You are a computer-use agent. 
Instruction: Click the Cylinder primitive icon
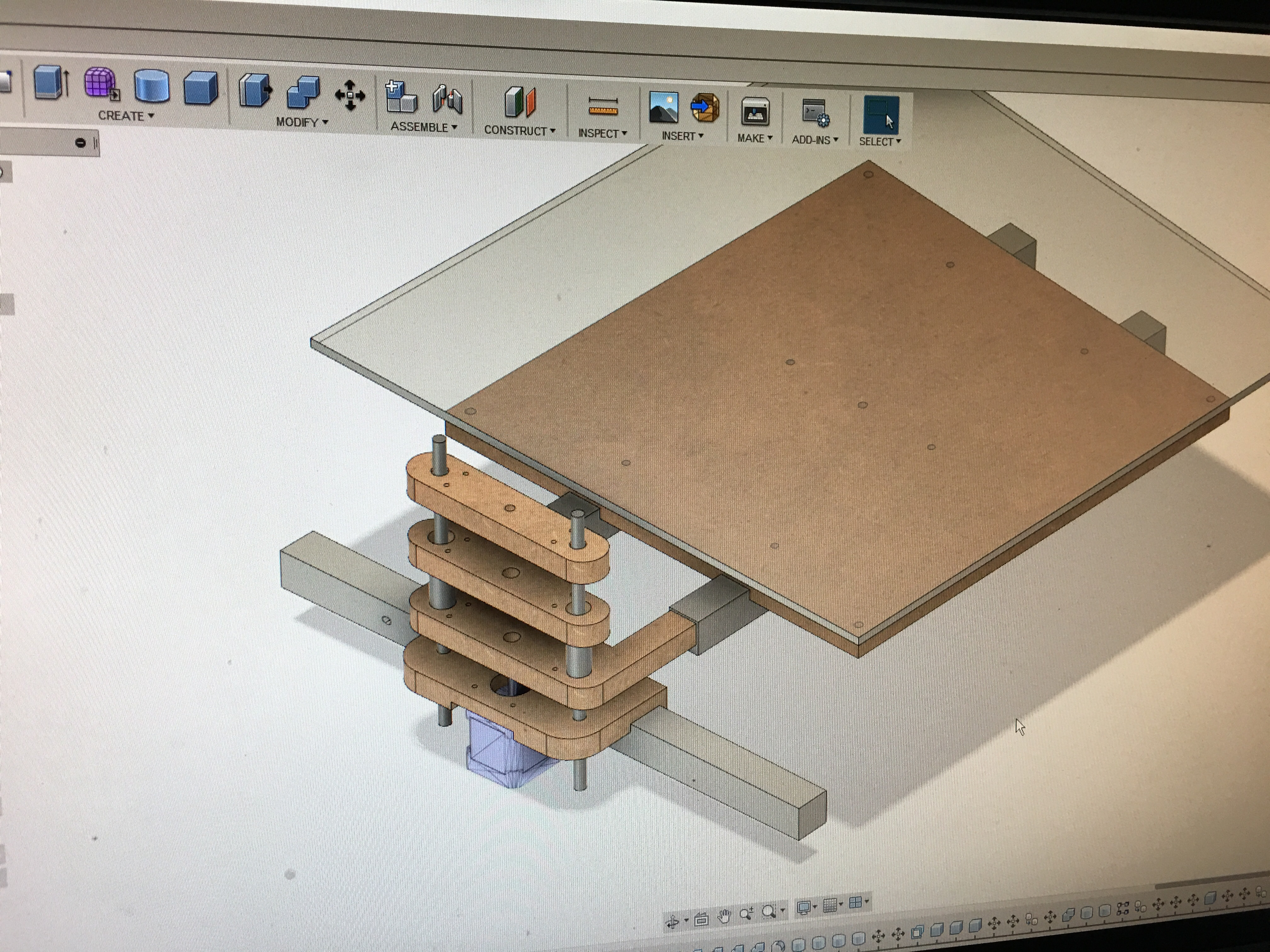(152, 86)
